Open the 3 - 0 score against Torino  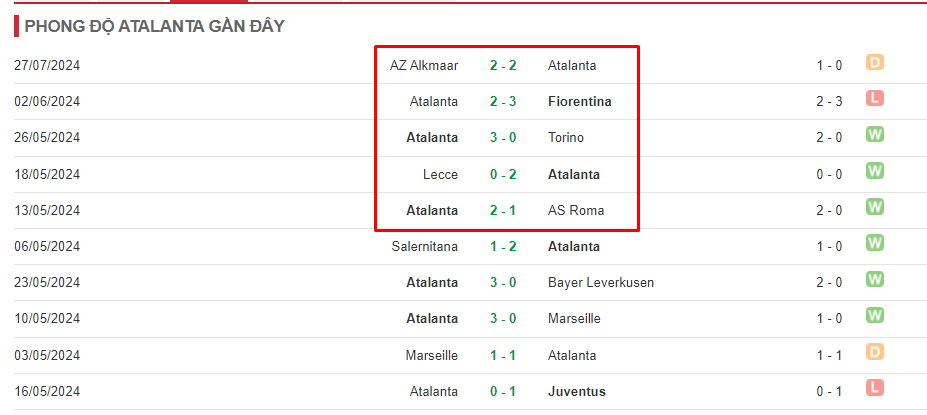(503, 138)
